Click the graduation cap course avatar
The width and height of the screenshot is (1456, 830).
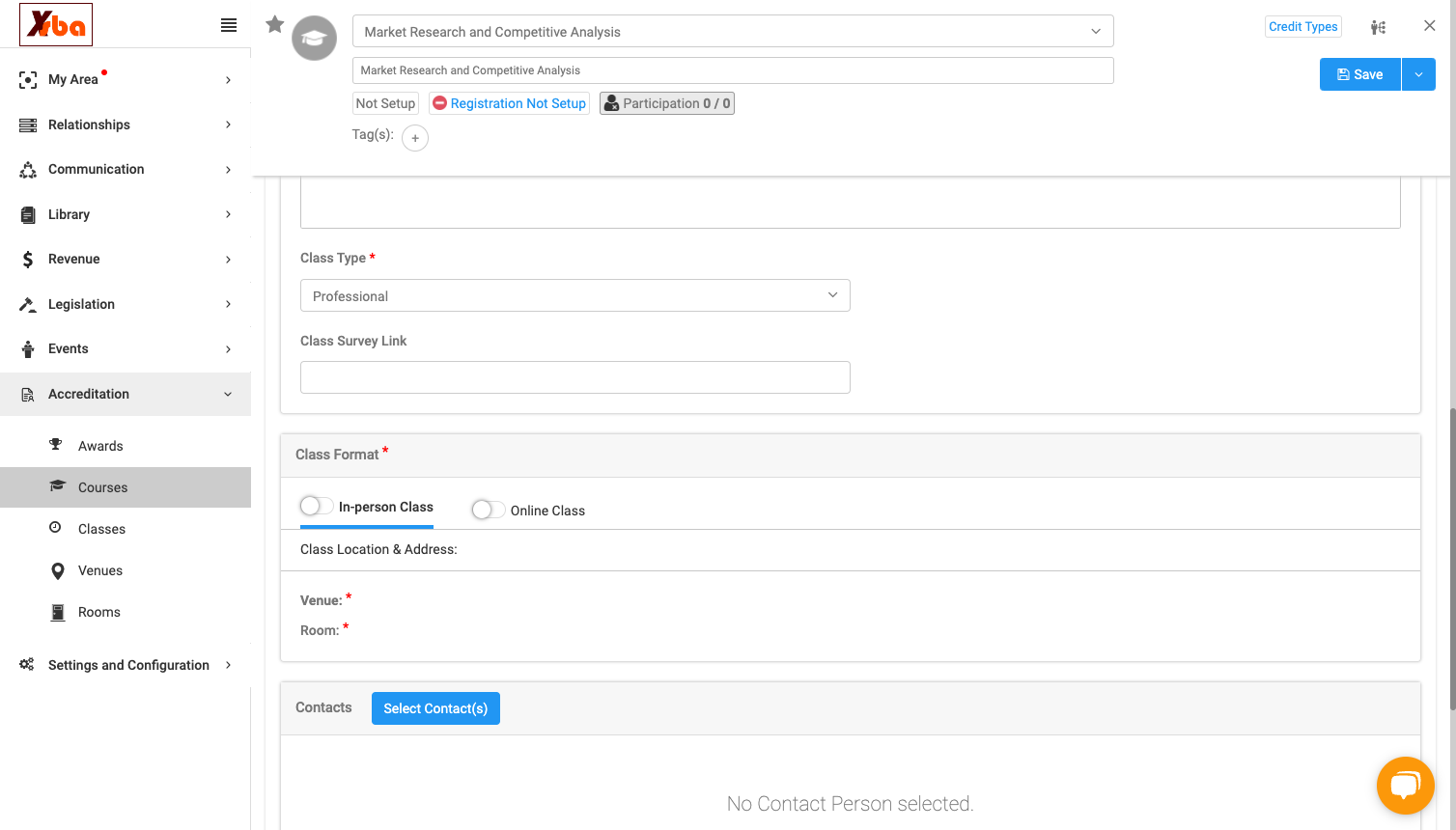tap(315, 39)
